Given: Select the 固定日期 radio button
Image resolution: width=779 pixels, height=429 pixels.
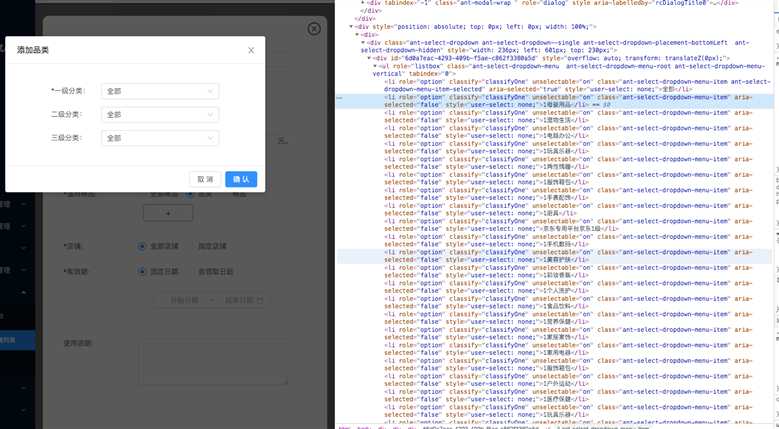Looking at the screenshot, I should pos(142,272).
